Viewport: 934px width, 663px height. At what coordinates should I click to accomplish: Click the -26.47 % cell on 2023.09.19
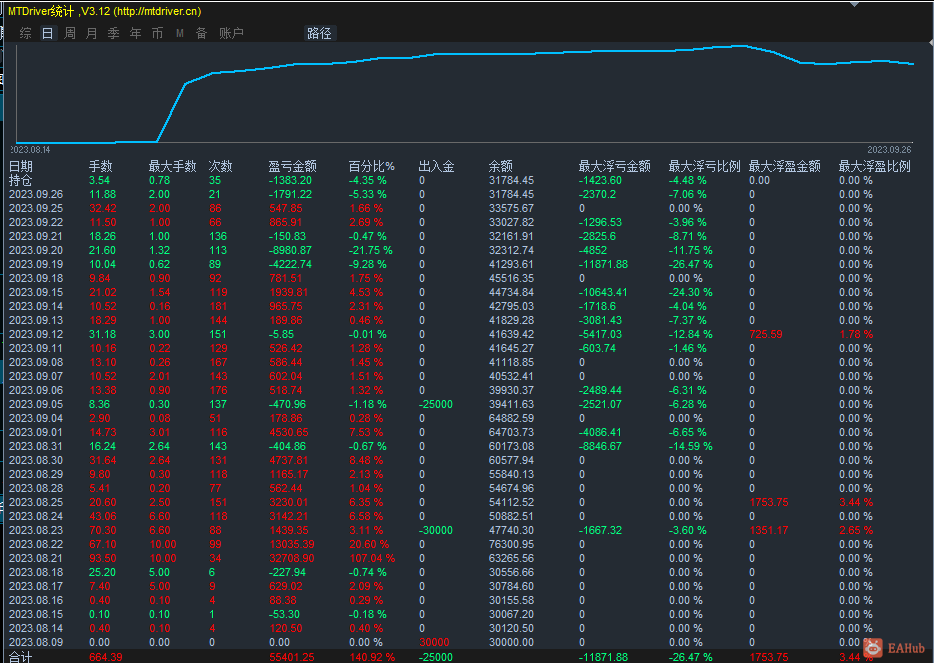pyautogui.click(x=690, y=264)
